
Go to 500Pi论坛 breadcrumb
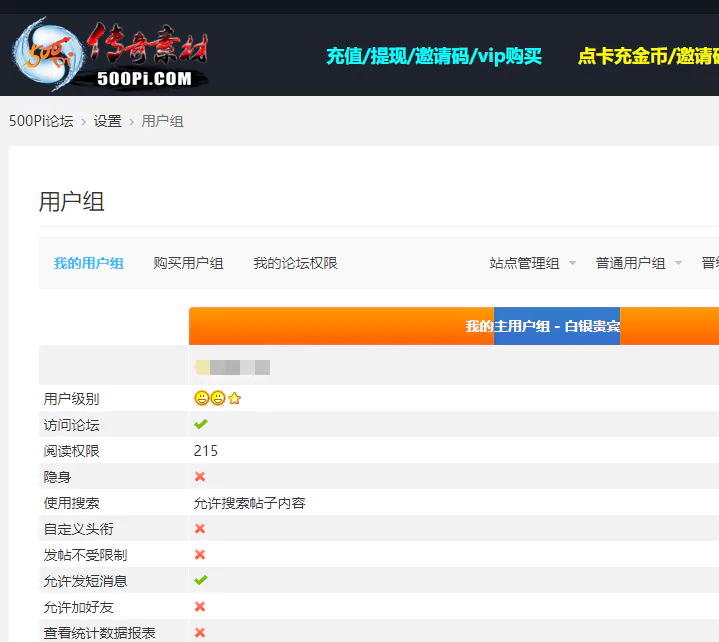click(x=41, y=121)
